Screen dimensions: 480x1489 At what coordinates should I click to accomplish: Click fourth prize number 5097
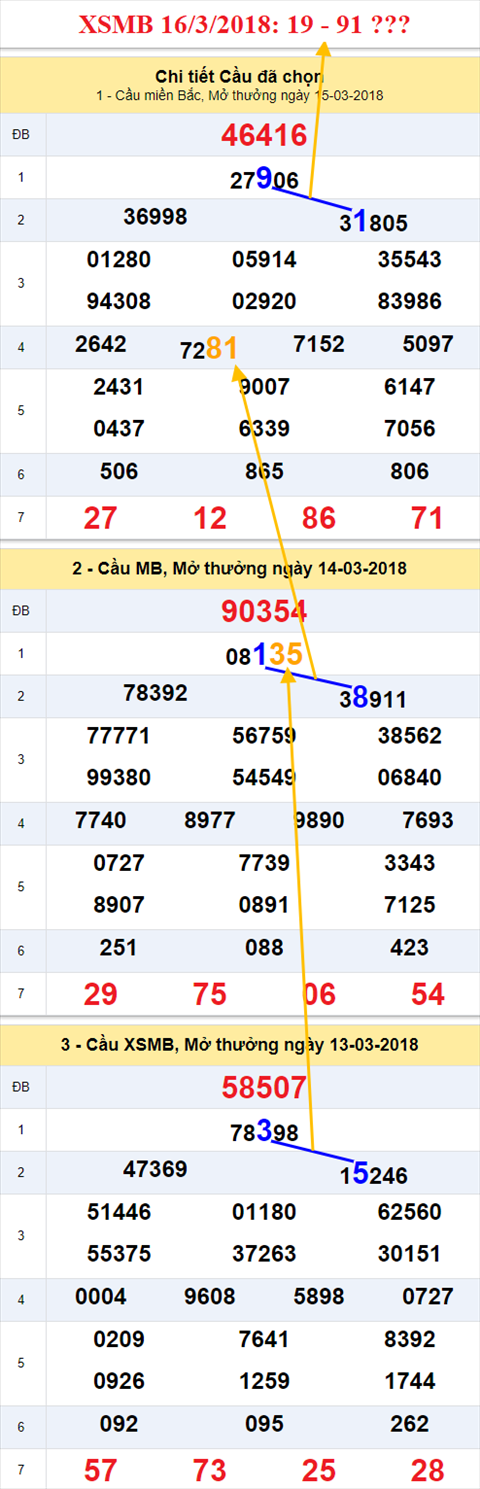point(428,344)
